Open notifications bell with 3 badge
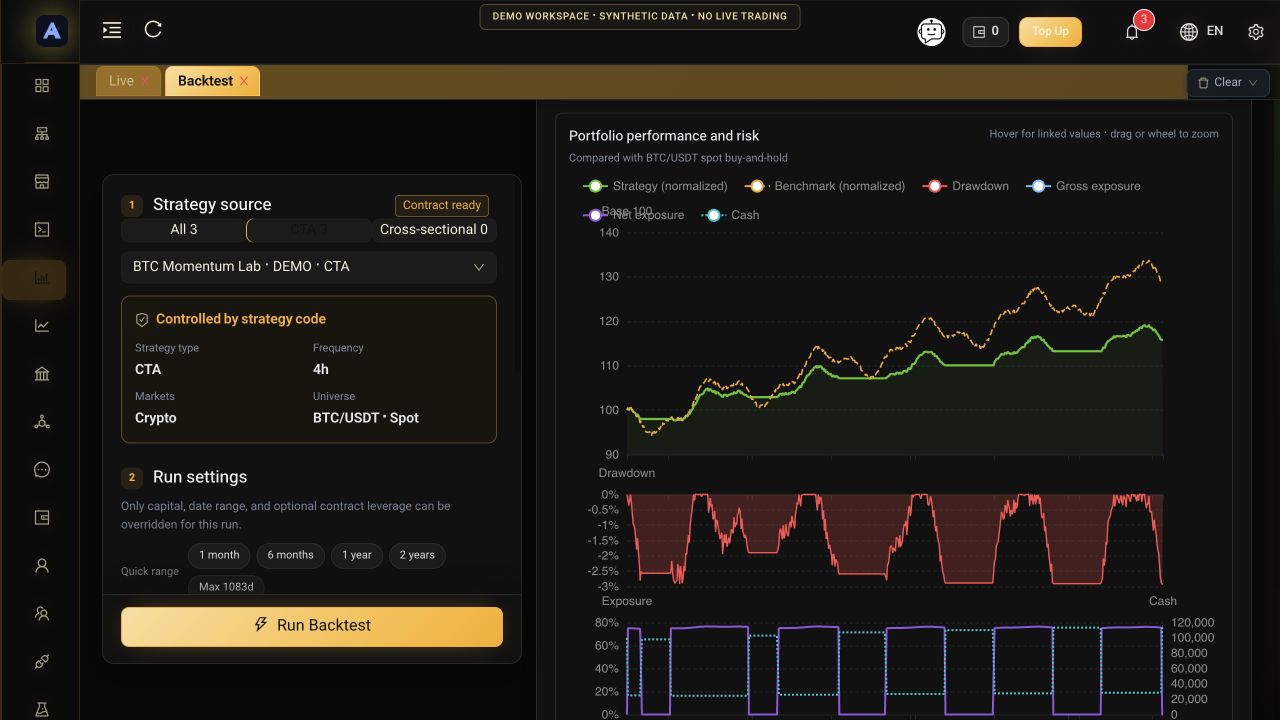 tap(1132, 32)
